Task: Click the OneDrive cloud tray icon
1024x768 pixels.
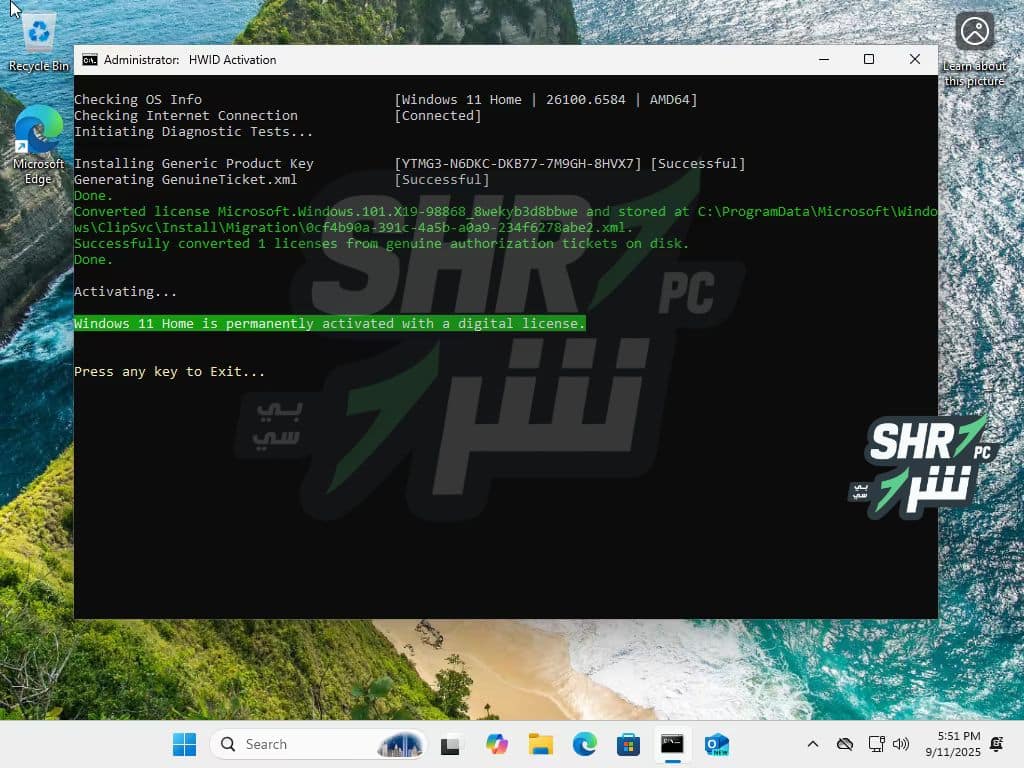Action: [x=845, y=744]
